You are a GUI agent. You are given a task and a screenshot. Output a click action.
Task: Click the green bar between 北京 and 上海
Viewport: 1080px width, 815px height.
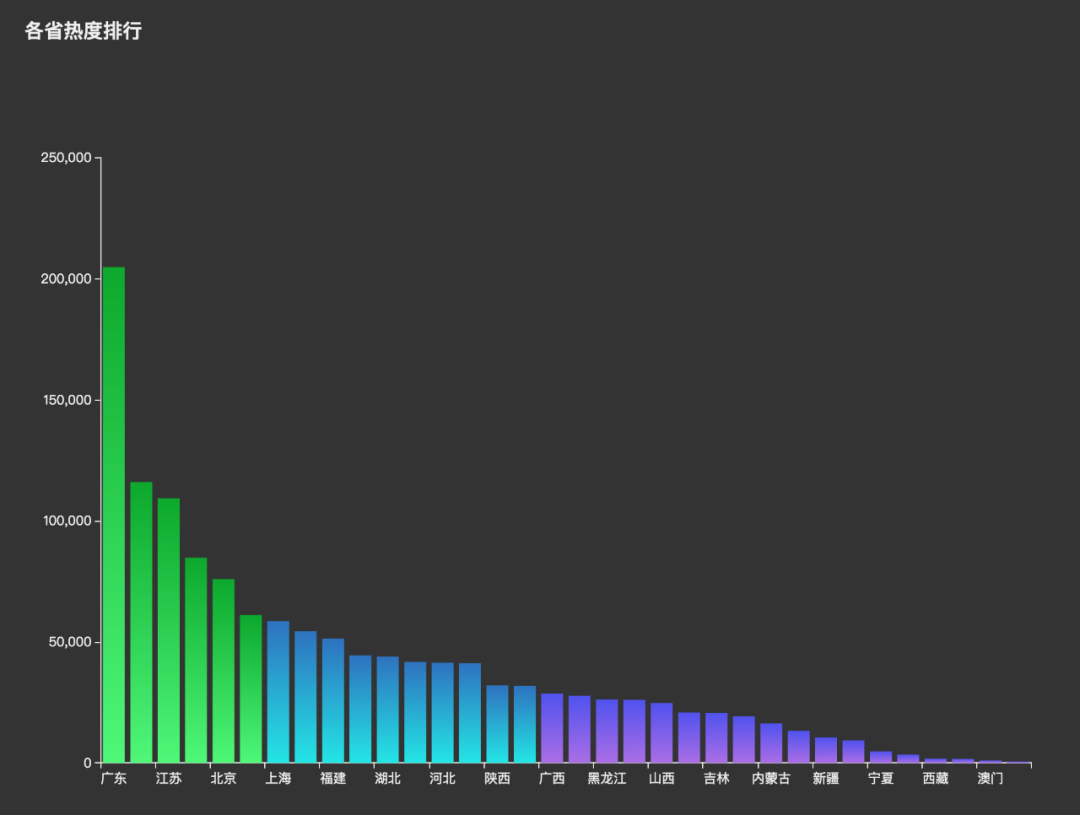click(x=251, y=689)
